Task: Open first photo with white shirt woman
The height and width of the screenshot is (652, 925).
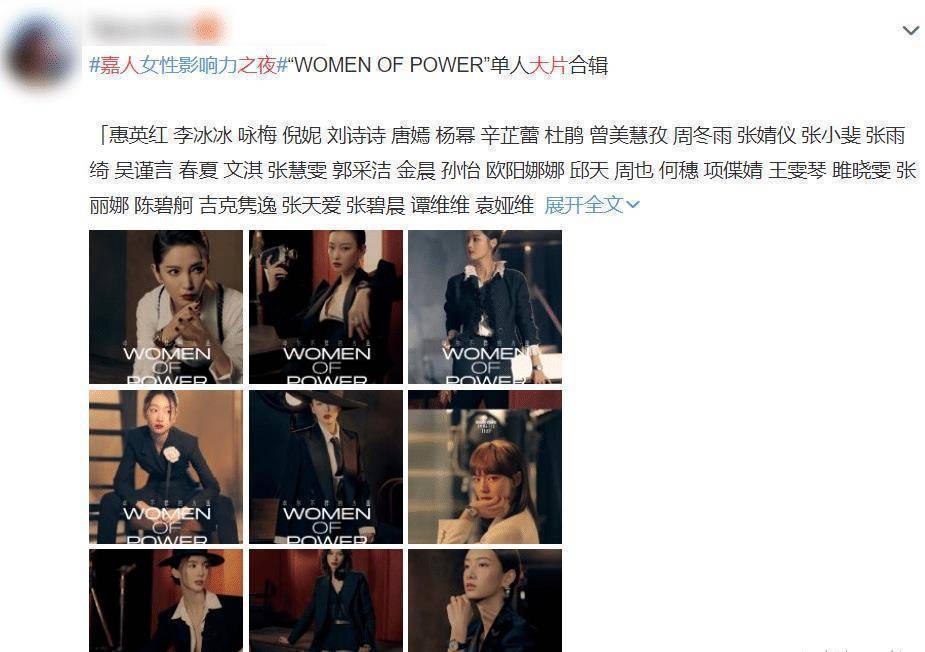Action: point(166,307)
